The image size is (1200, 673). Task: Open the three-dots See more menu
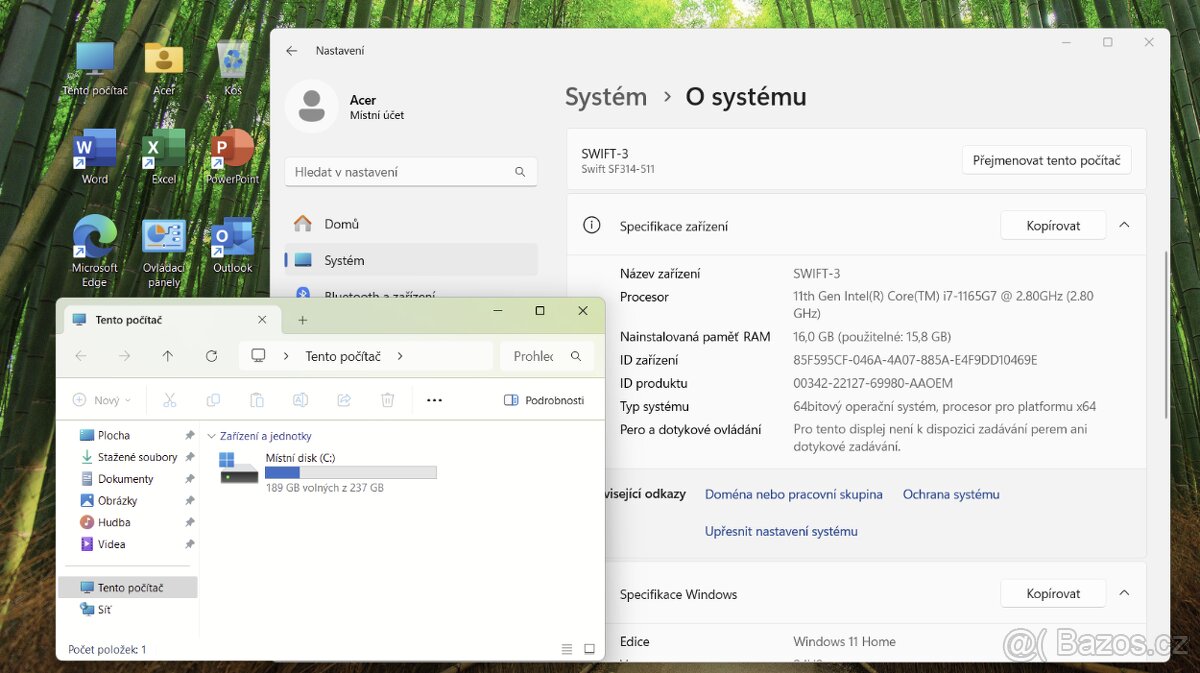tap(434, 400)
